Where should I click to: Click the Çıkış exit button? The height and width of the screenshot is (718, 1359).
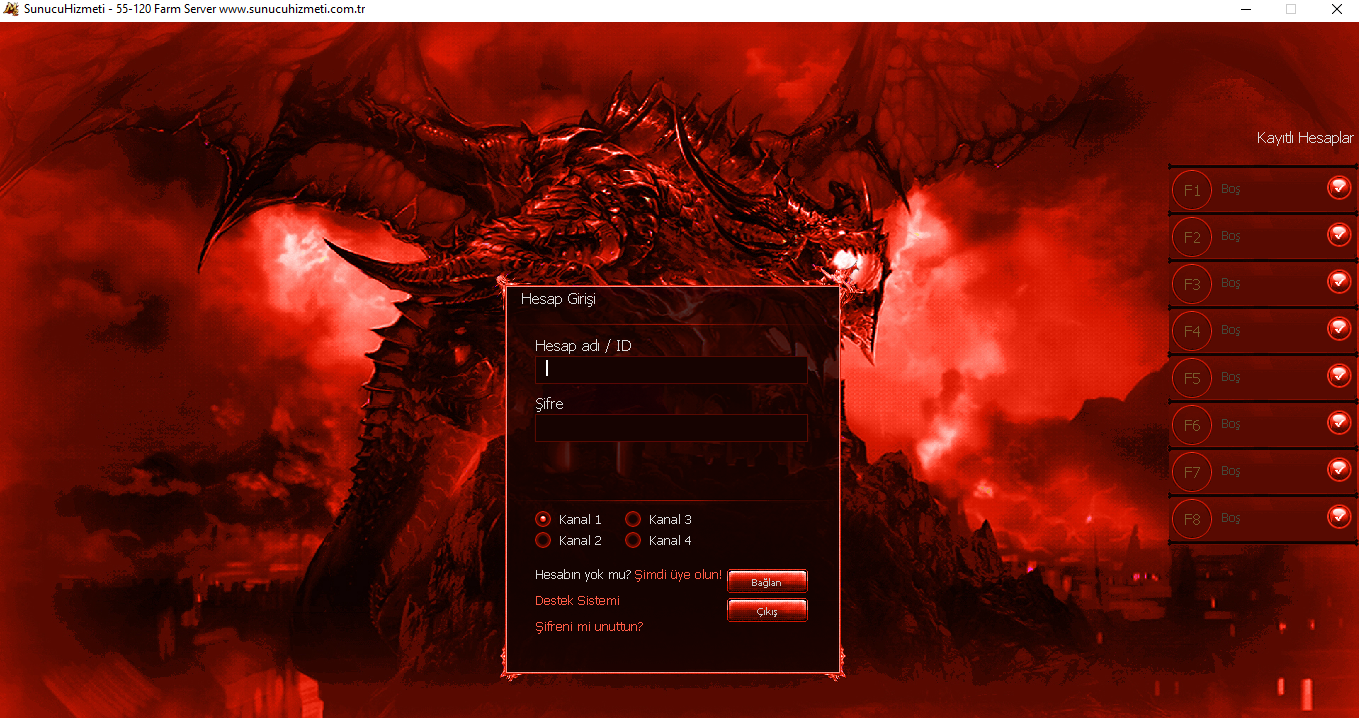[x=766, y=611]
